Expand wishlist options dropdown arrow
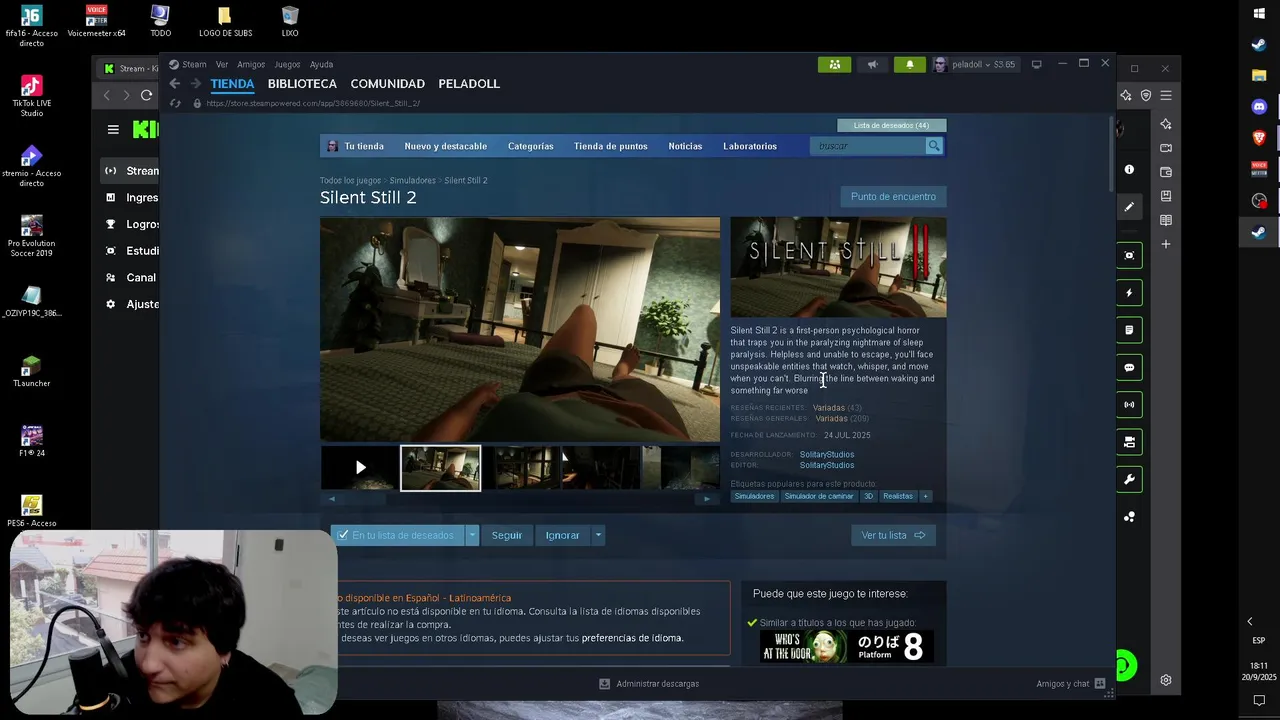1280x720 pixels. [x=472, y=535]
